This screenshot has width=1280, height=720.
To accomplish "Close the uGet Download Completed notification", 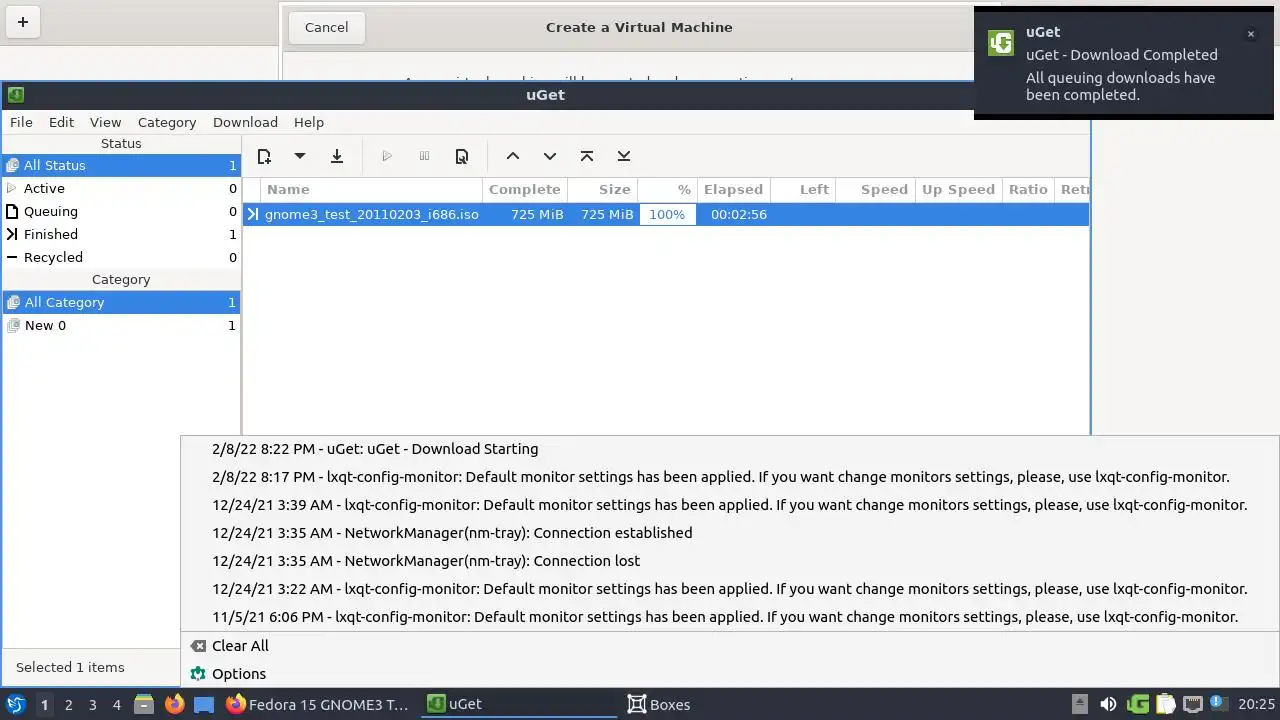I will click(1250, 34).
